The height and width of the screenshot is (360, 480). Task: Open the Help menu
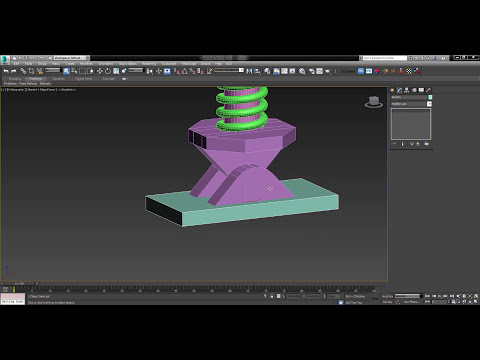pos(218,64)
